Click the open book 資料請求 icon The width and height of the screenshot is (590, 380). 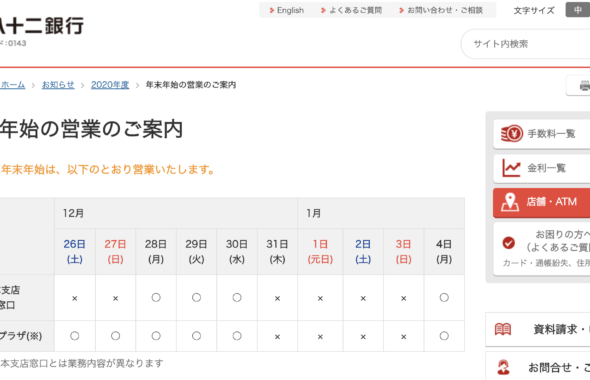click(x=503, y=329)
